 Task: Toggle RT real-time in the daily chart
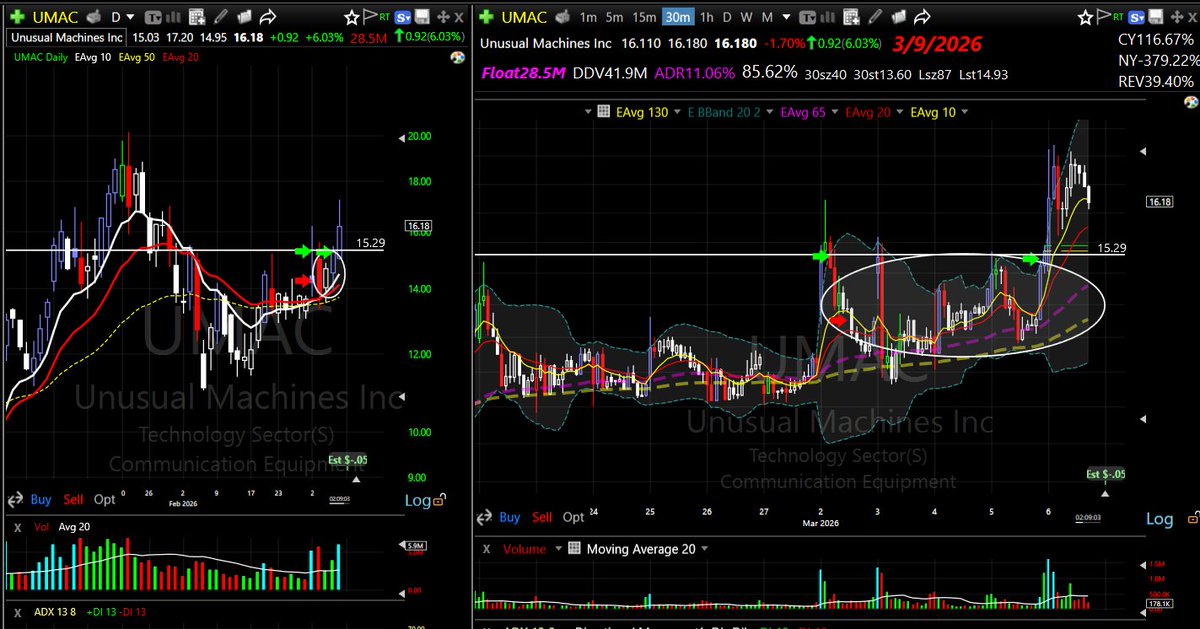[385, 17]
